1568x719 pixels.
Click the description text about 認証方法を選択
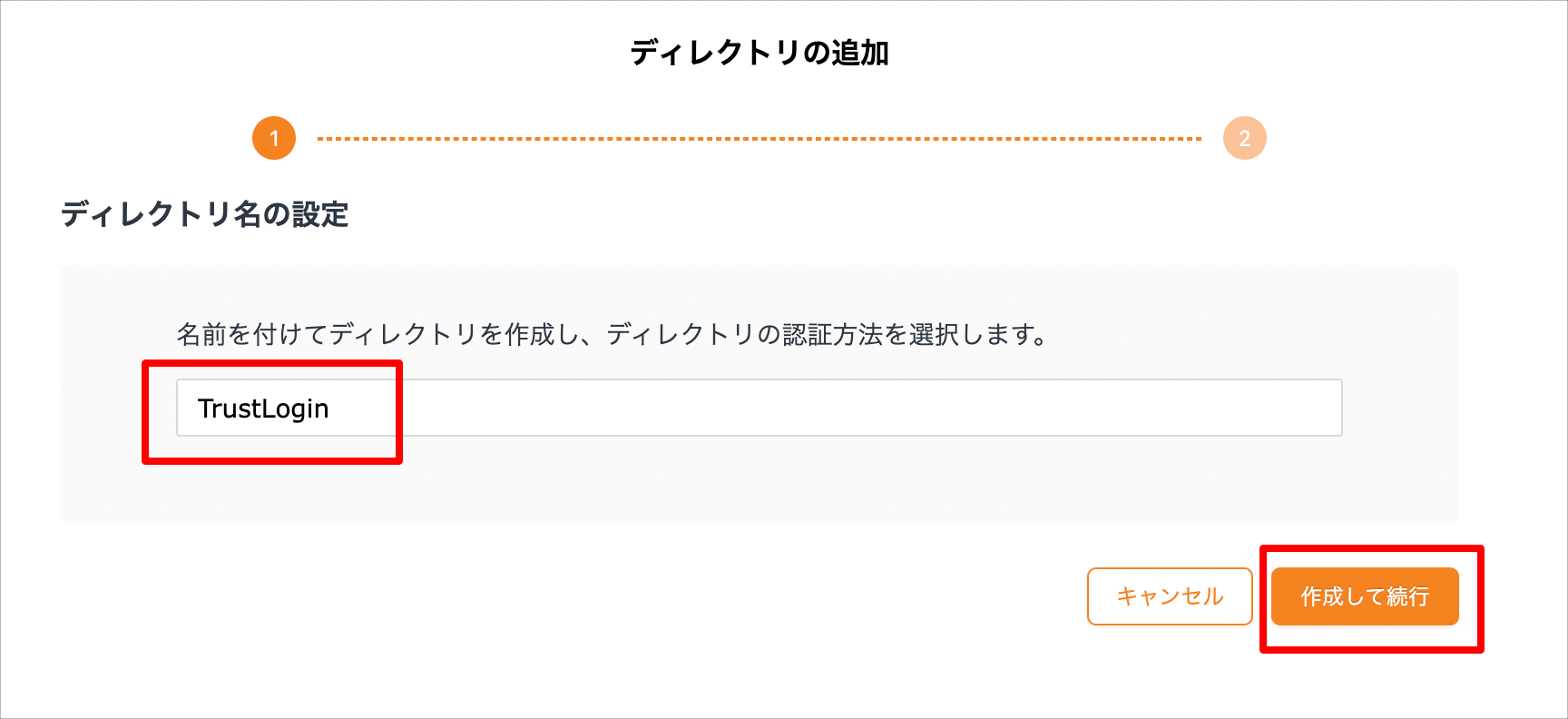(x=612, y=334)
